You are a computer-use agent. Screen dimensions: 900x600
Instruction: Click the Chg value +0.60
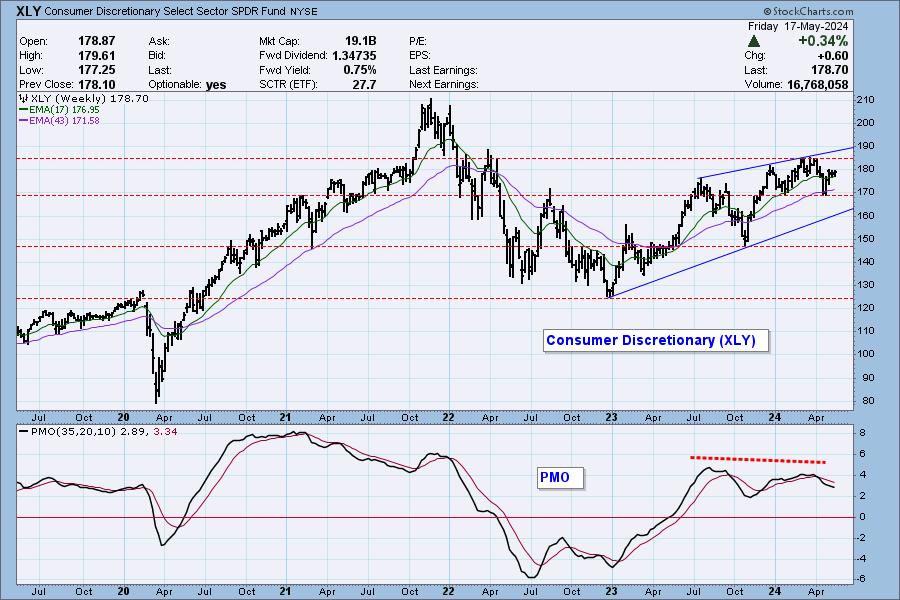[x=832, y=56]
